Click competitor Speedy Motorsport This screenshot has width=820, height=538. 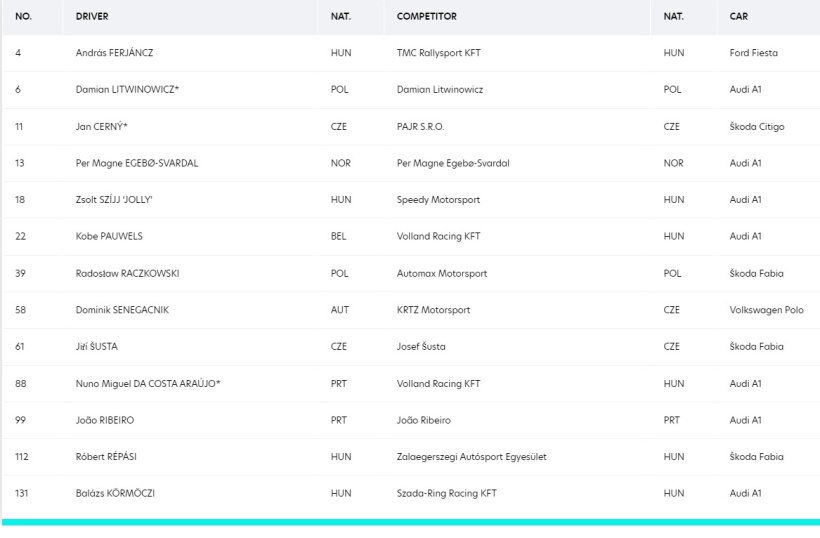click(438, 200)
